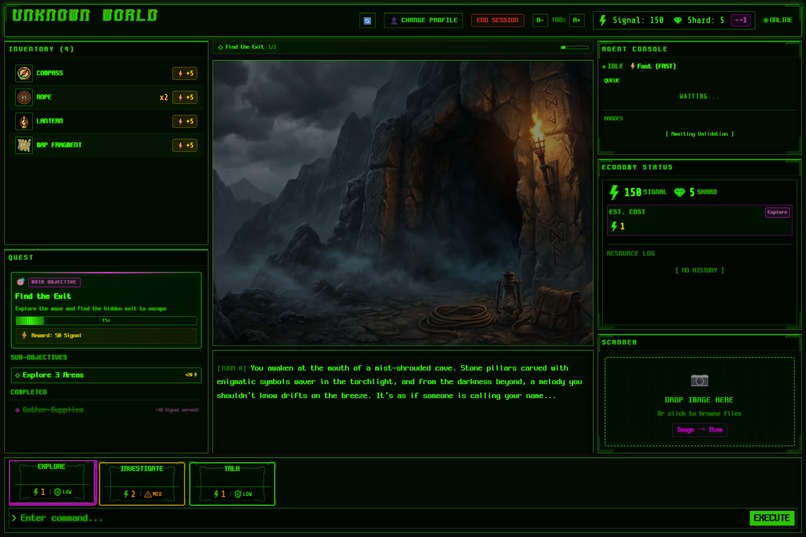
Task: Click the Inventory (4) panel header
Action: (x=41, y=49)
